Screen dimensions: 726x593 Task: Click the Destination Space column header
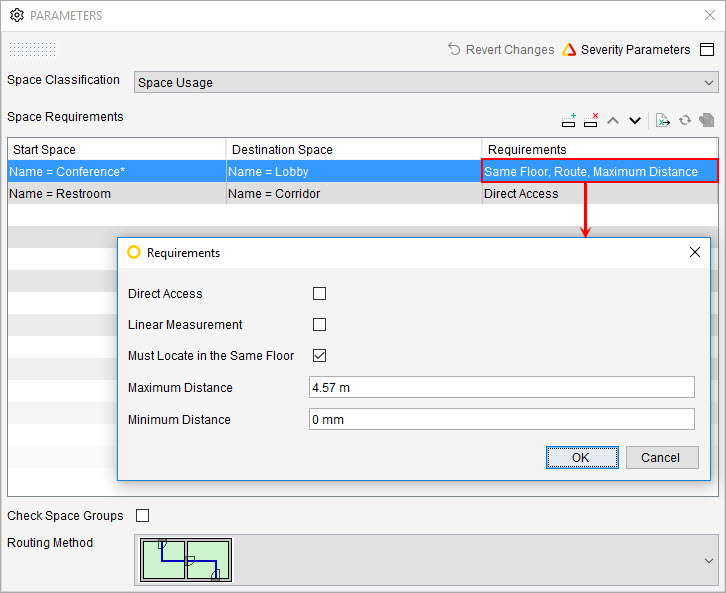354,150
